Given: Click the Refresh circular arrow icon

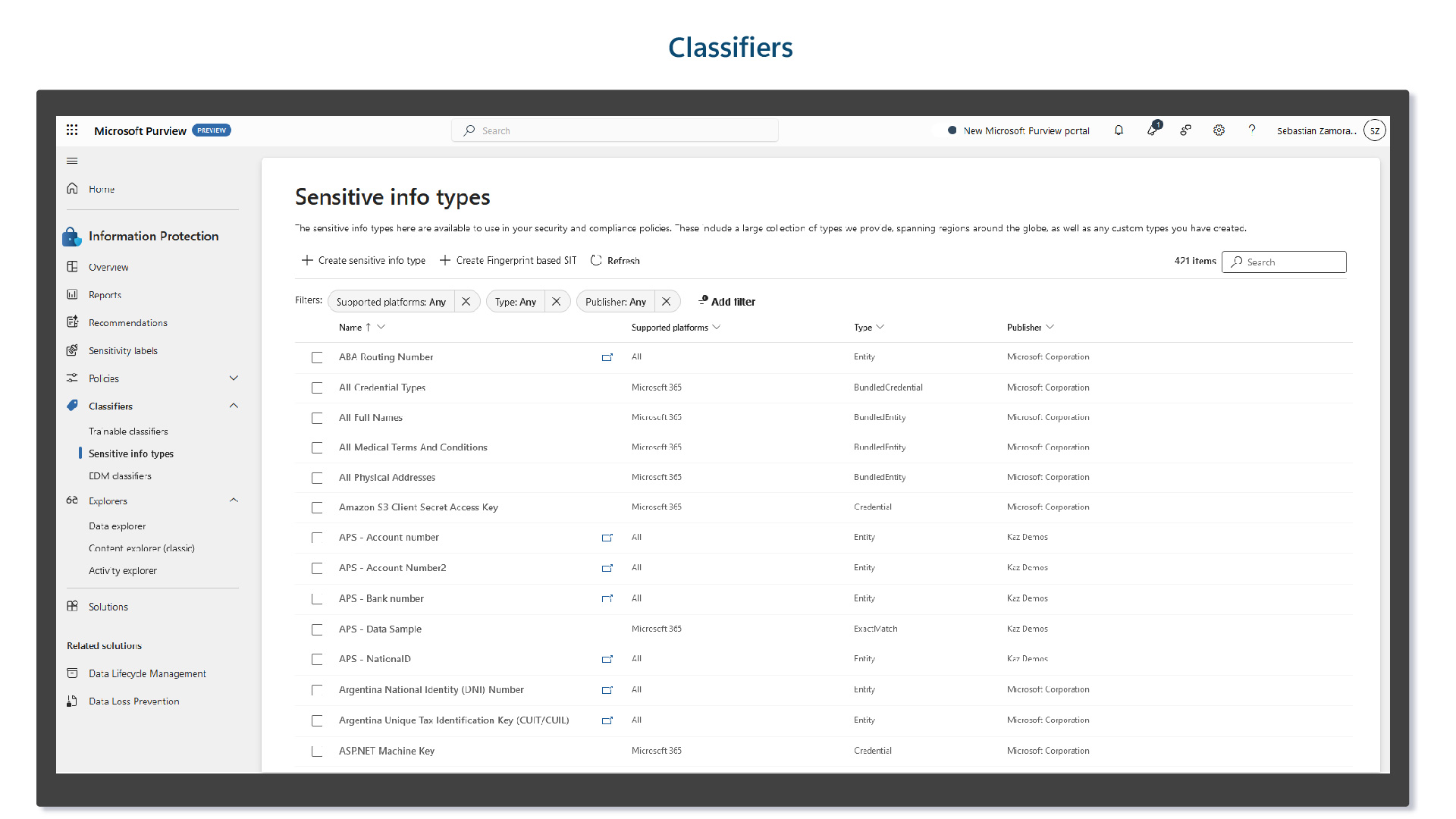Looking at the screenshot, I should [596, 260].
